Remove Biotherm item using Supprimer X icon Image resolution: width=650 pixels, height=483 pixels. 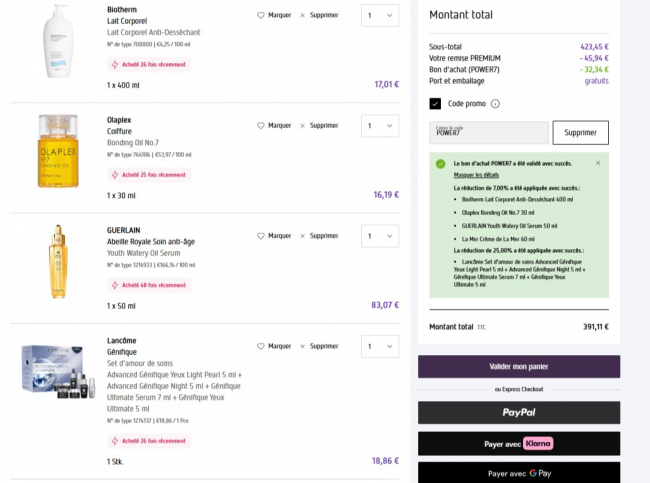303,16
